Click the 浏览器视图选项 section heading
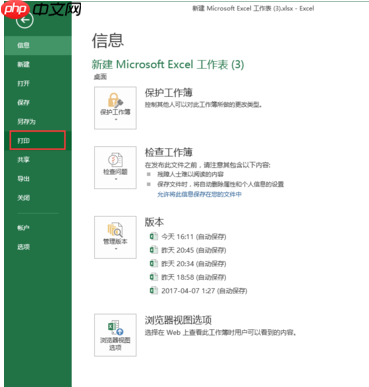This screenshot has width=369, height=387. (178, 320)
